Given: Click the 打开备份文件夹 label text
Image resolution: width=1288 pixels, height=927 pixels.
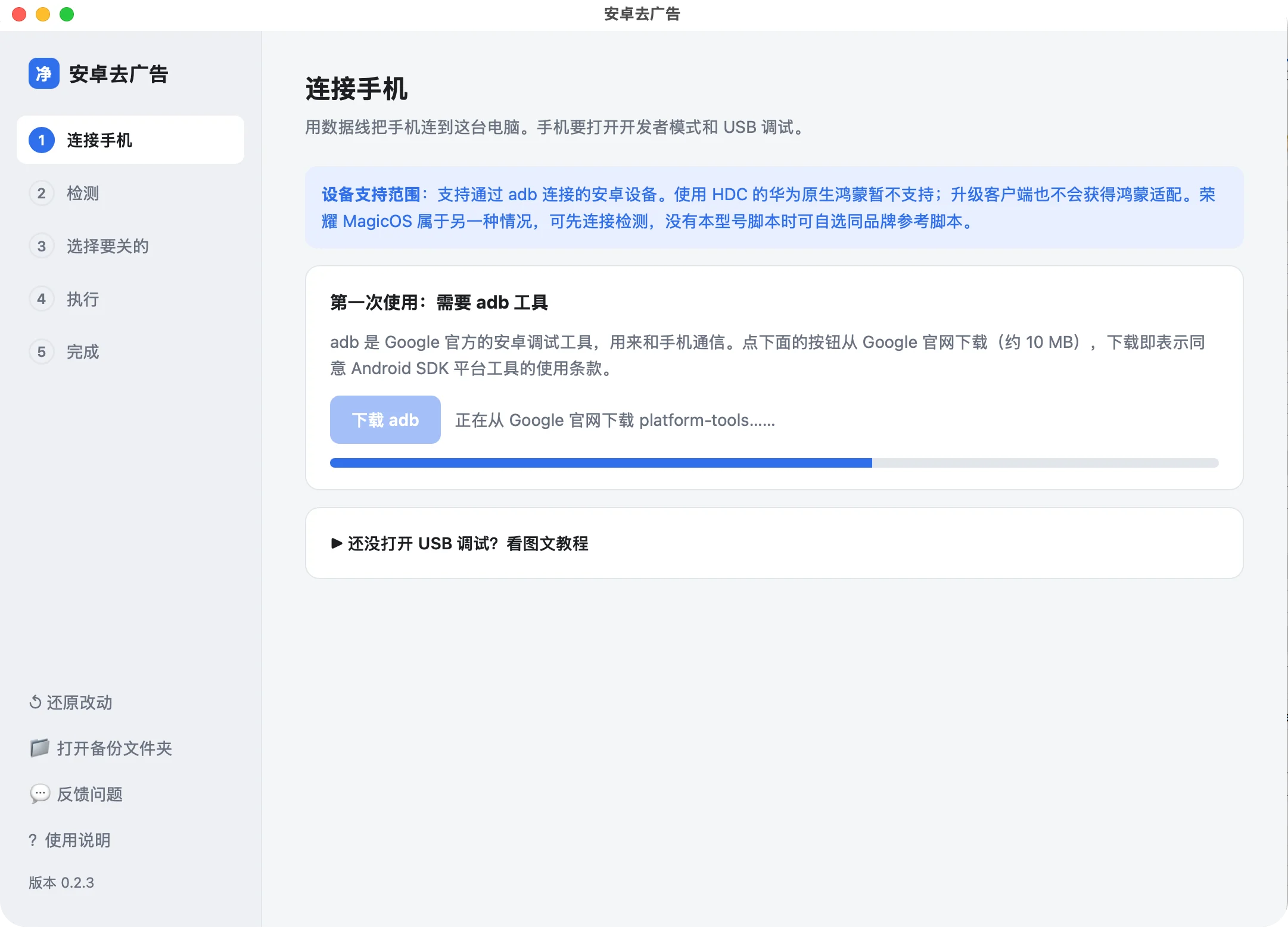Looking at the screenshot, I should click(114, 748).
